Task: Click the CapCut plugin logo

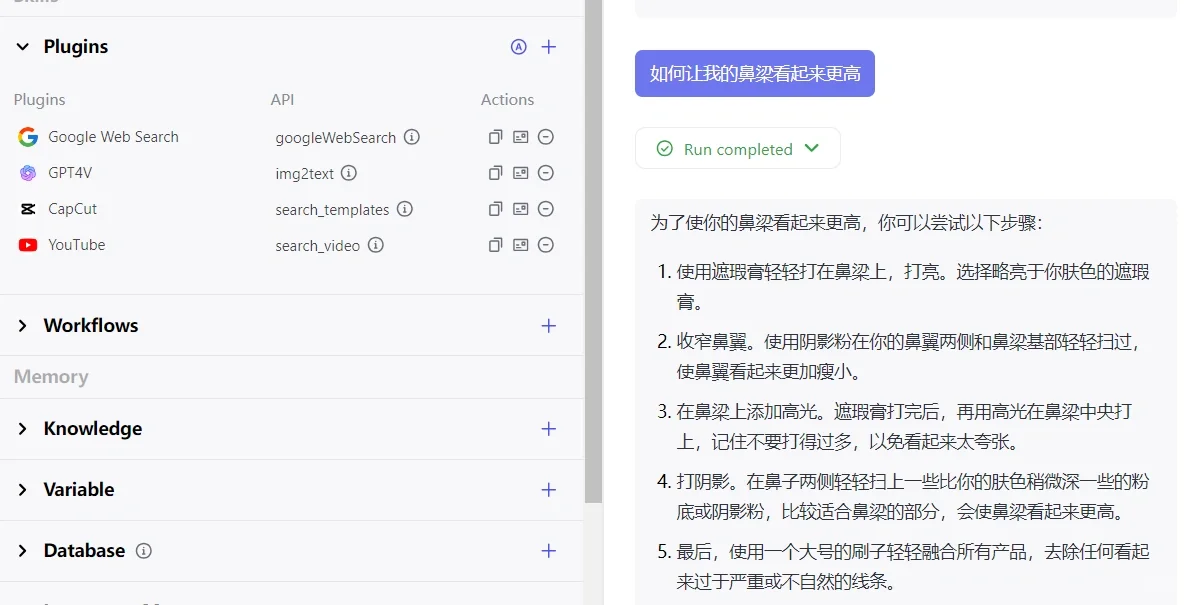Action: pyautogui.click(x=28, y=209)
